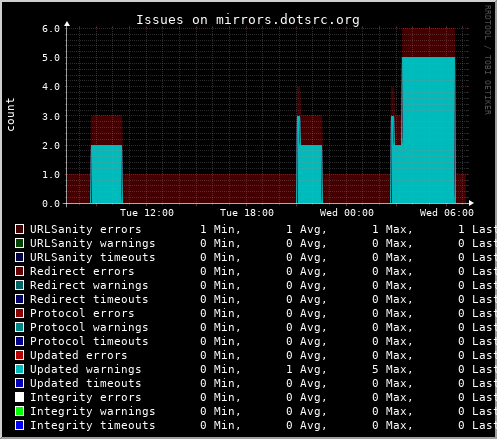Click the Updated errors bright red swatch
497x439 pixels.
click(x=20, y=355)
